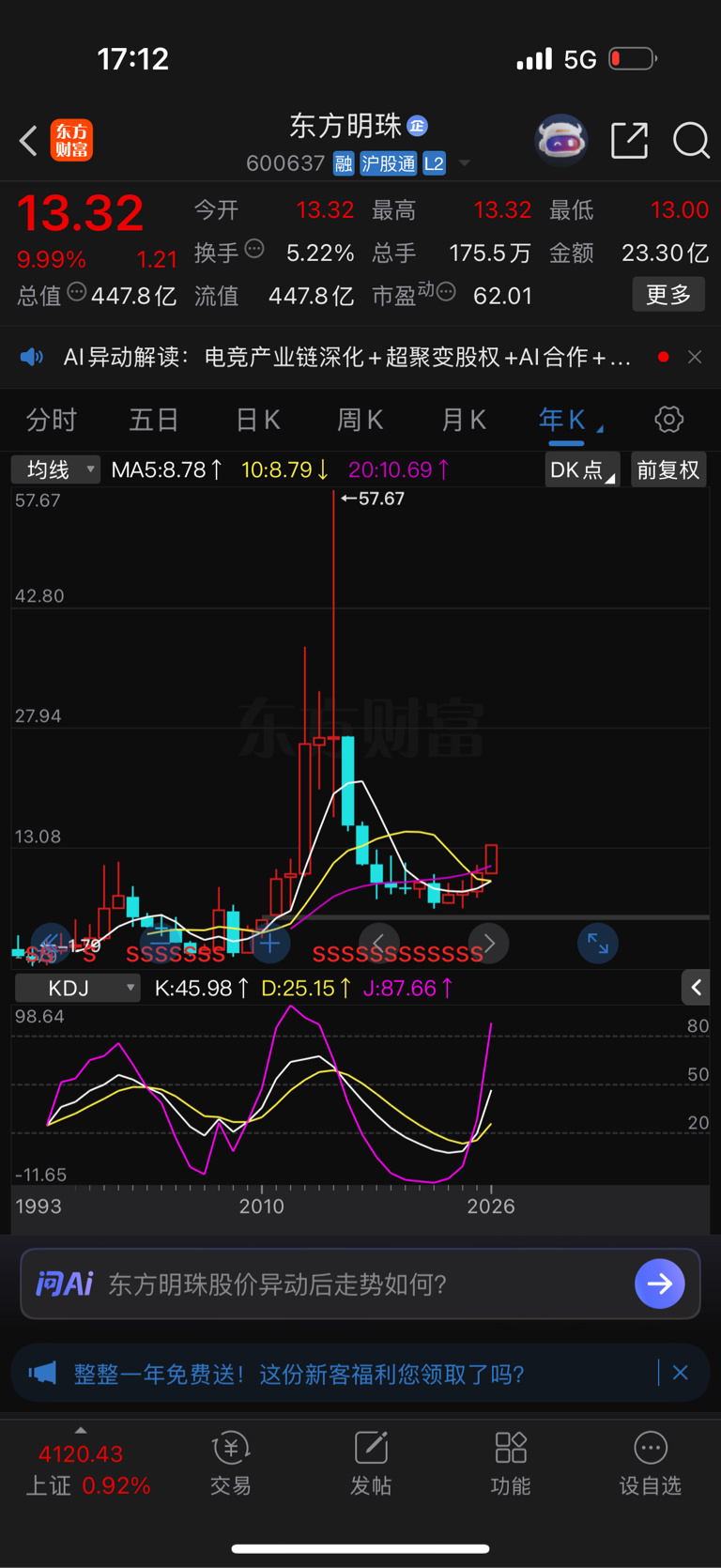Tap the 东方财富 orange logo
Screen dimensions: 721x1568
(71, 141)
